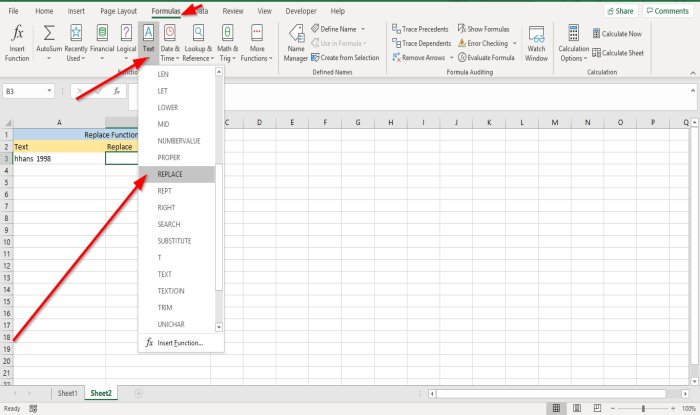Viewport: 700px width, 415px height.
Task: Click the zoom slider handle
Action: (x=643, y=408)
